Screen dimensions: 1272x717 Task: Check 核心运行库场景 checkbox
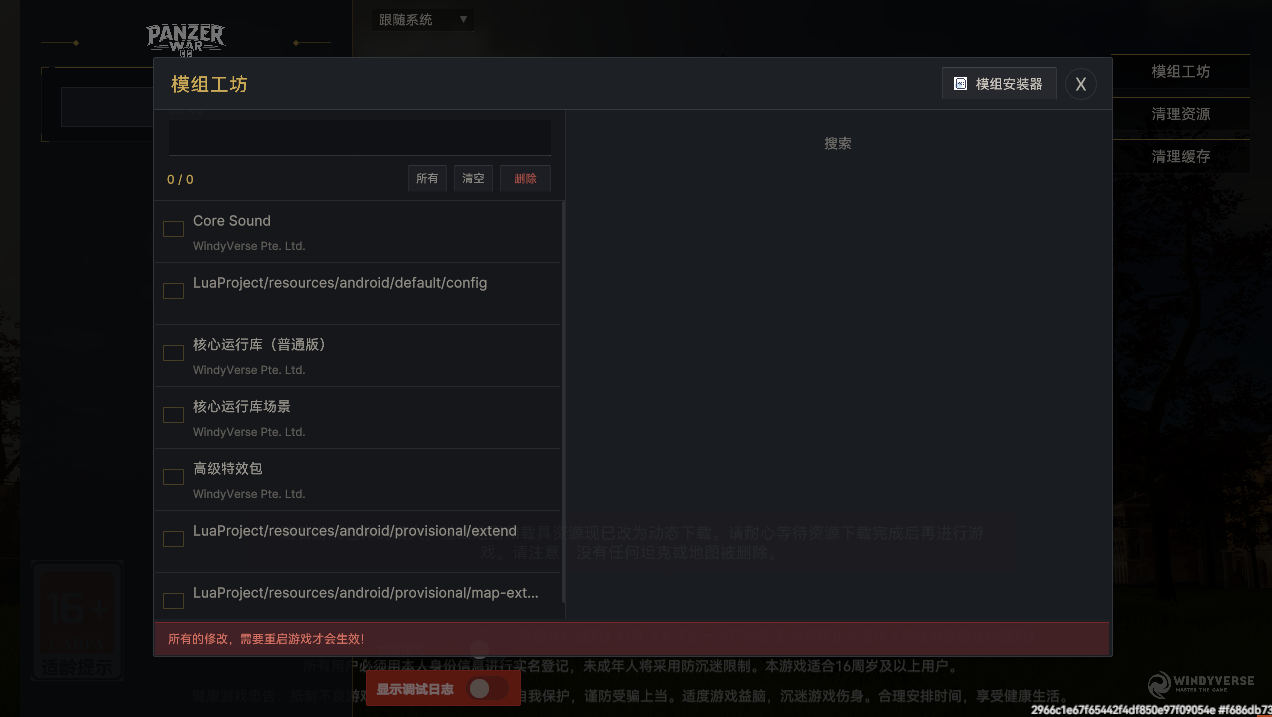173,415
